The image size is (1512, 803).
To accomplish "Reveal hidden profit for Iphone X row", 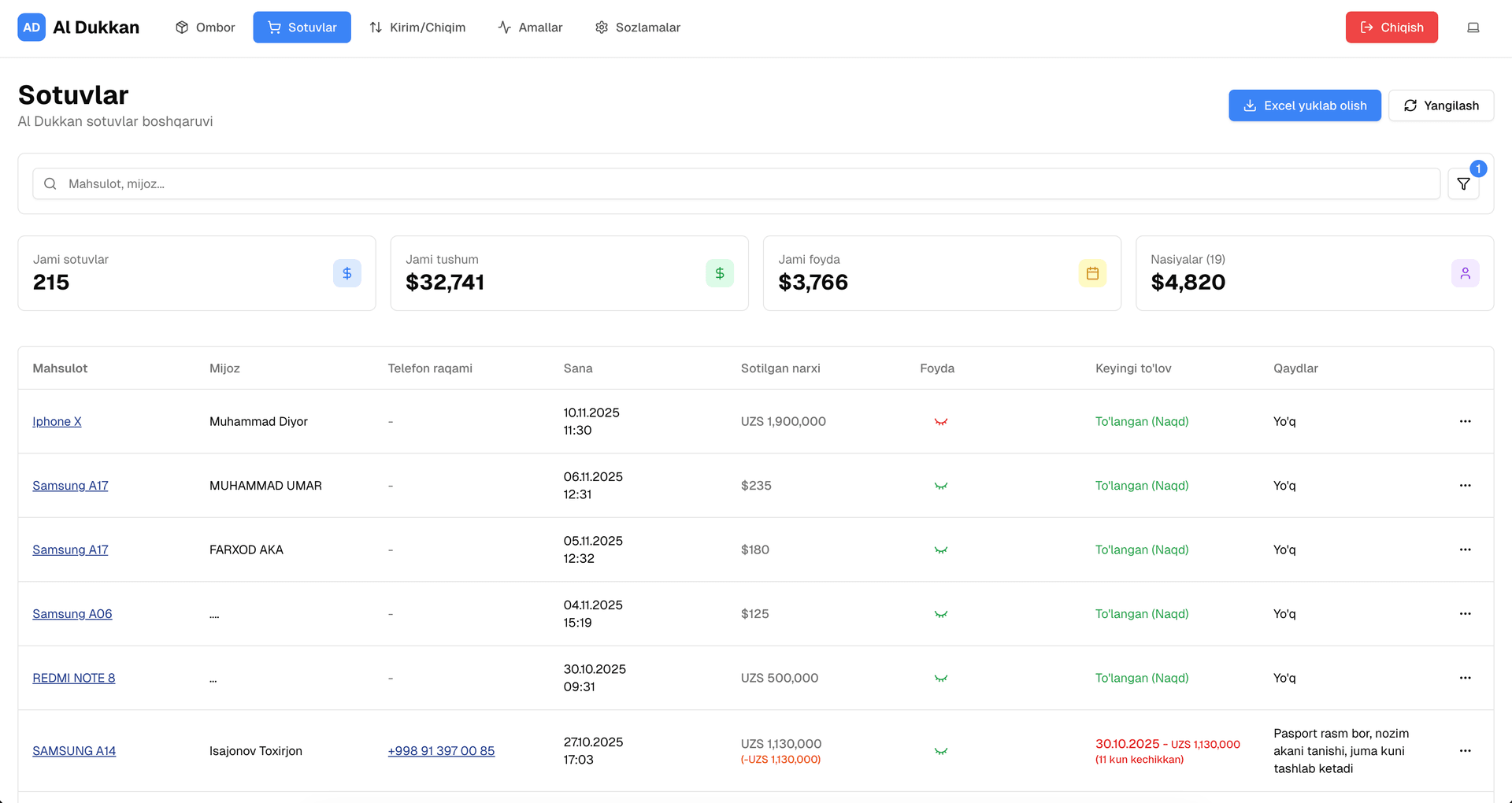I will pyautogui.click(x=940, y=422).
